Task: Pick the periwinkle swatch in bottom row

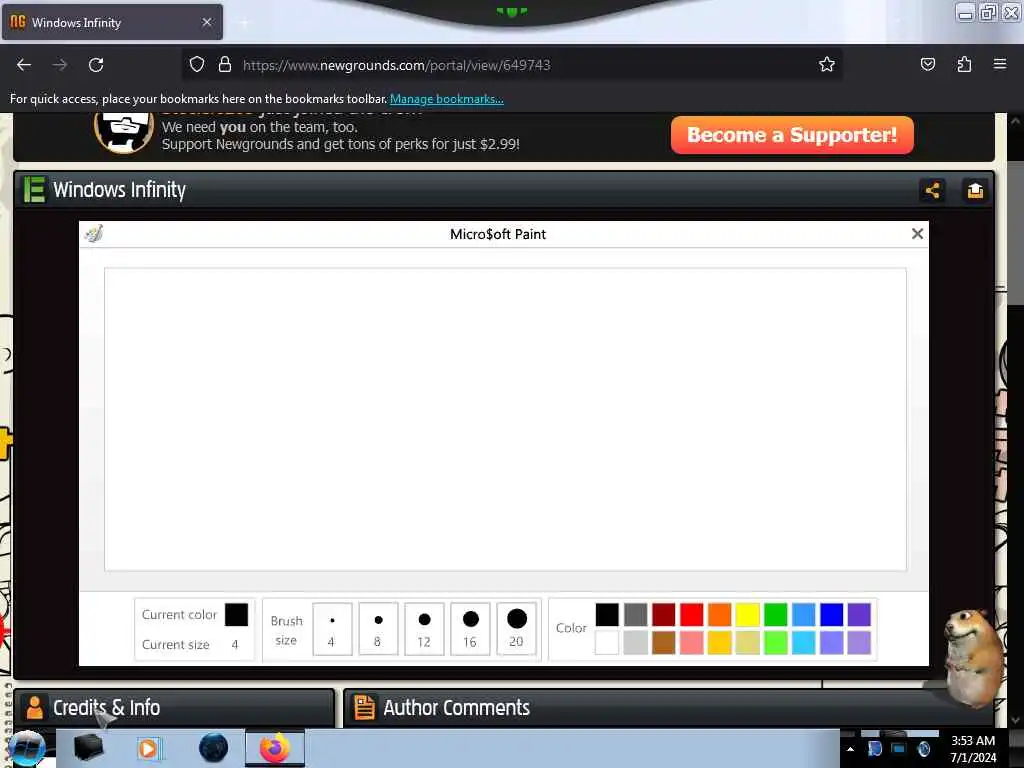Action: coord(831,643)
